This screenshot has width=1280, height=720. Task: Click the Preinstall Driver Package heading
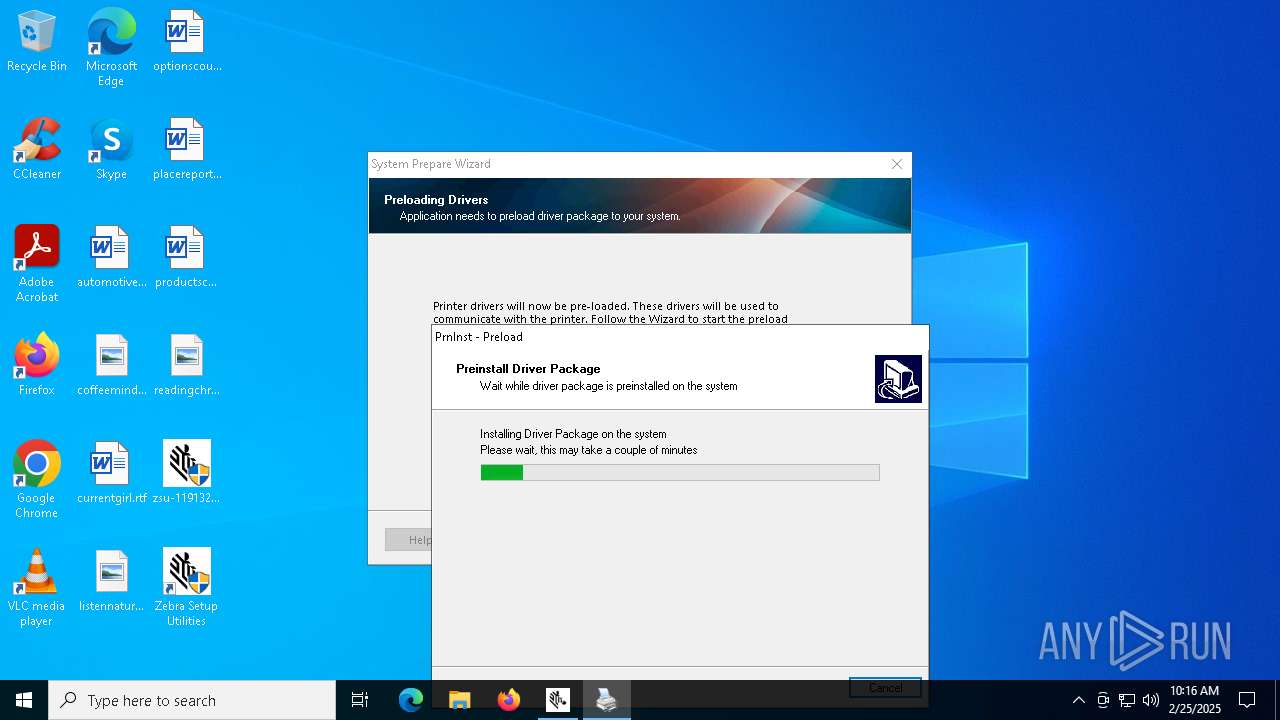[528, 369]
